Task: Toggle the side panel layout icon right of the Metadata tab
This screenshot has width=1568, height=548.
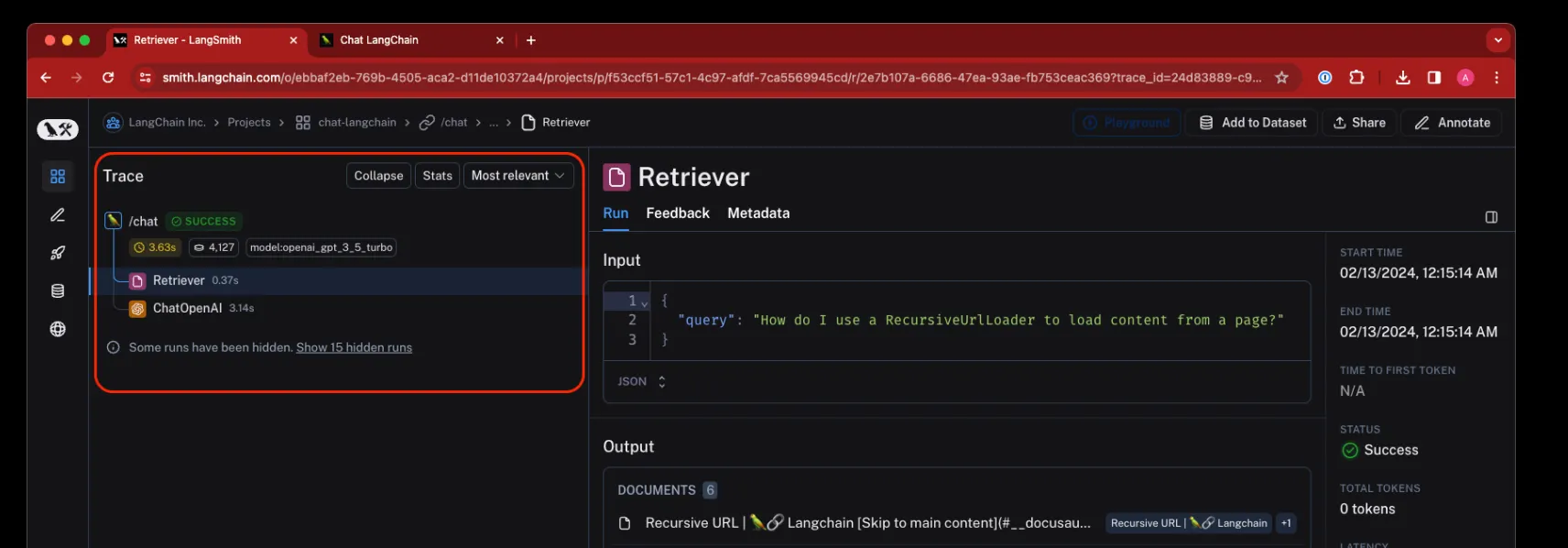Action: (1491, 217)
